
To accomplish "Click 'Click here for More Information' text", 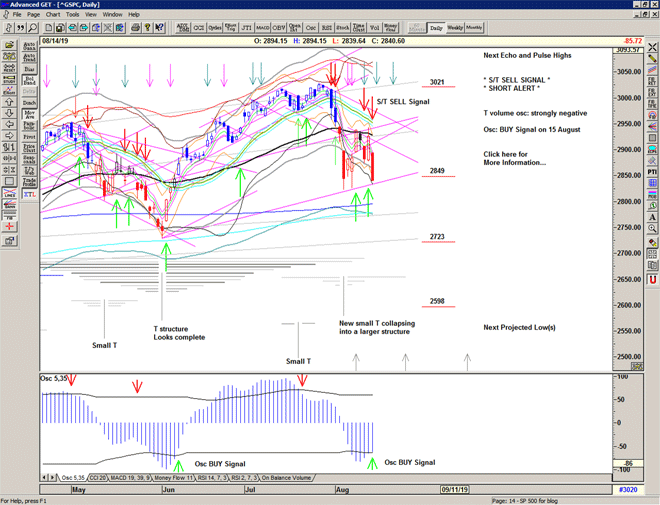I will coord(514,159).
